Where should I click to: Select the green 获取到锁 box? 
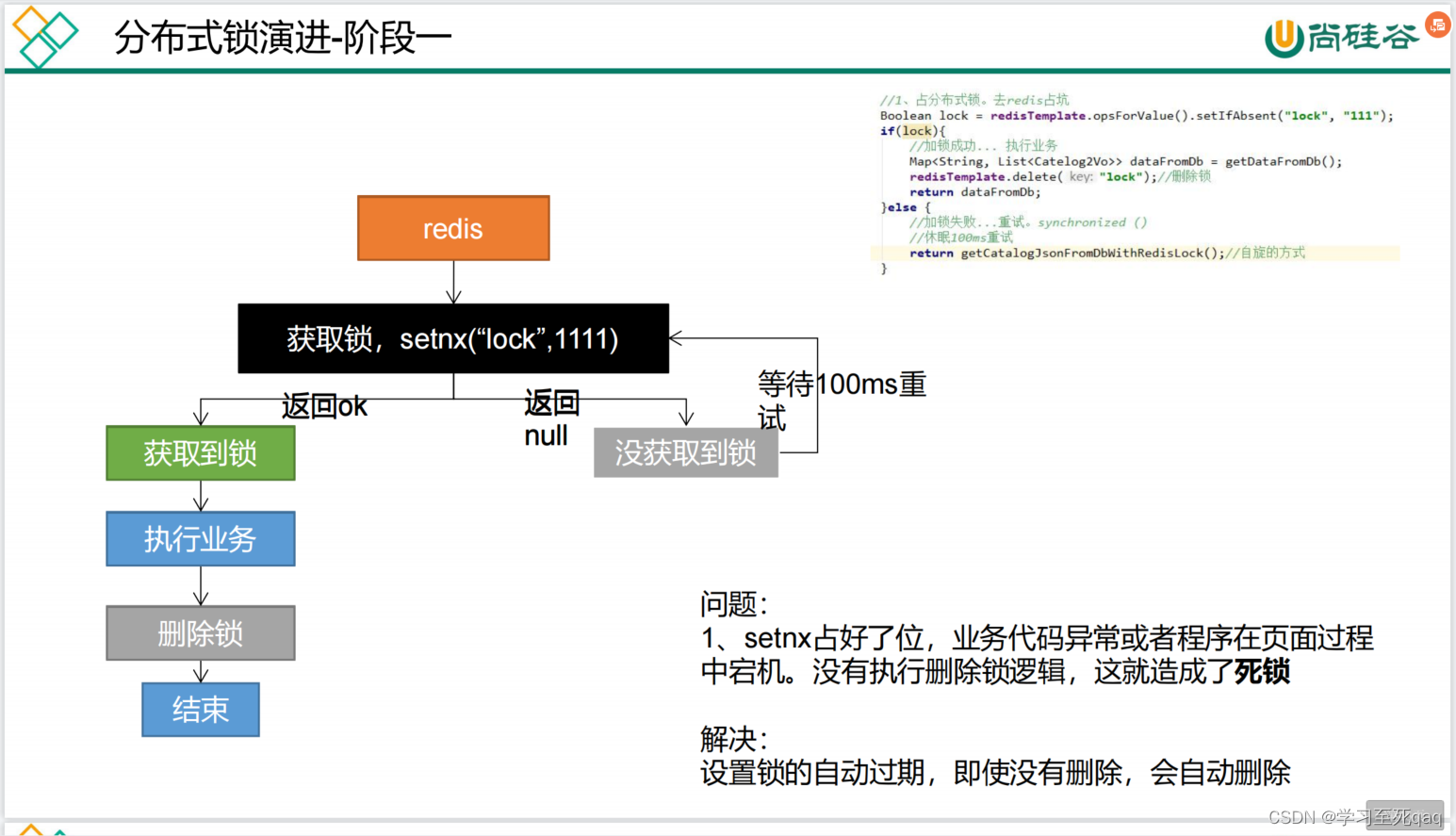[201, 453]
